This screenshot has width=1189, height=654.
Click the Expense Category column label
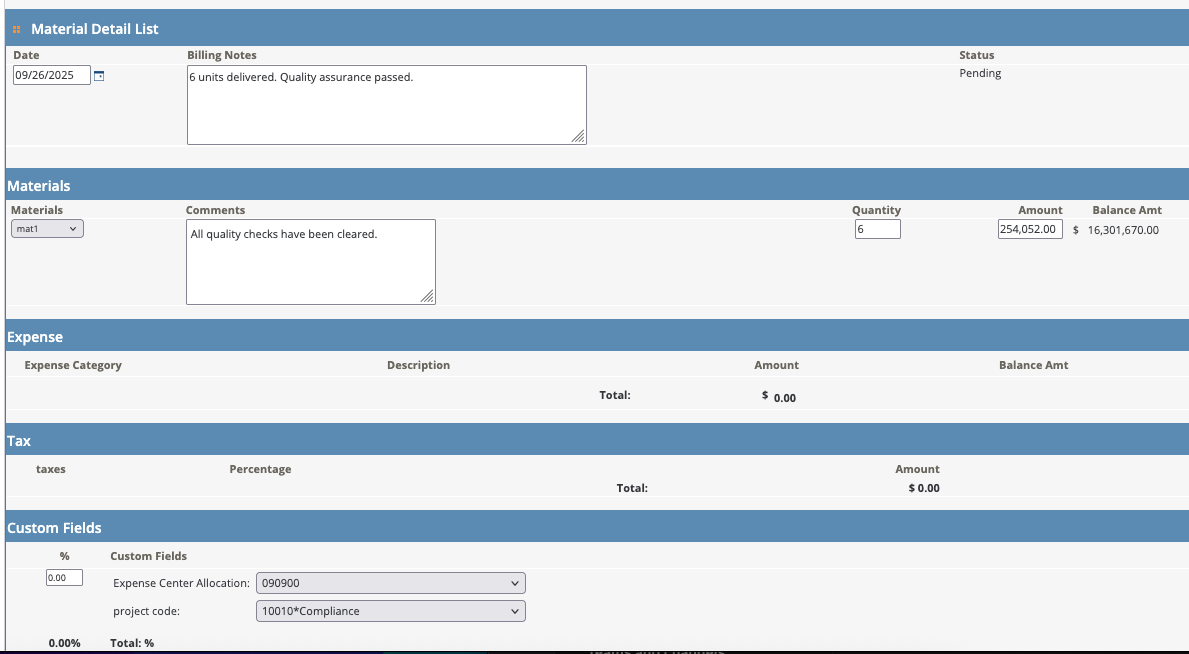tap(73, 366)
